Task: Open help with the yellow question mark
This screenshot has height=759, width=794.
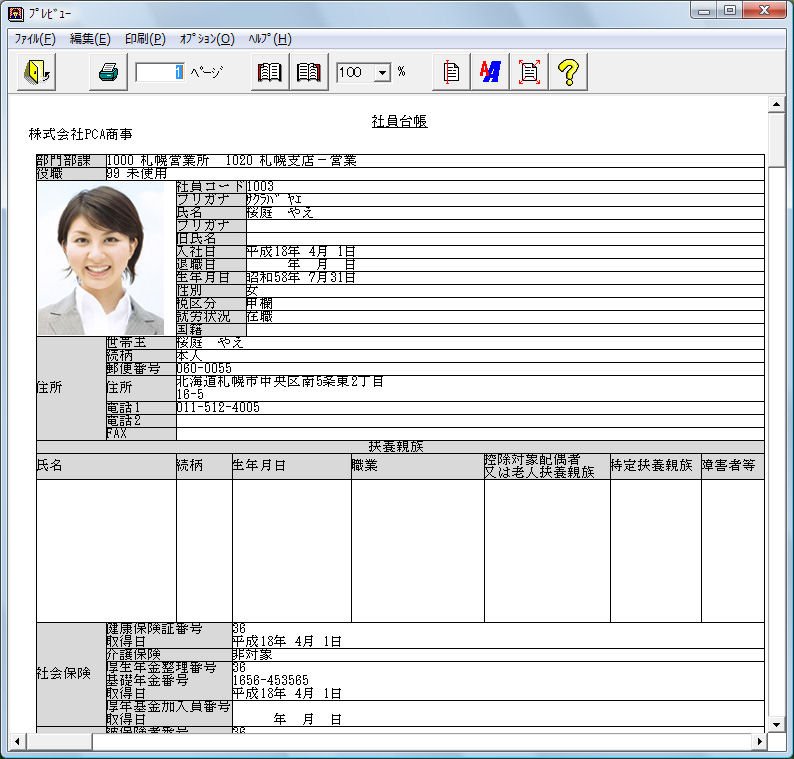Action: (x=568, y=72)
